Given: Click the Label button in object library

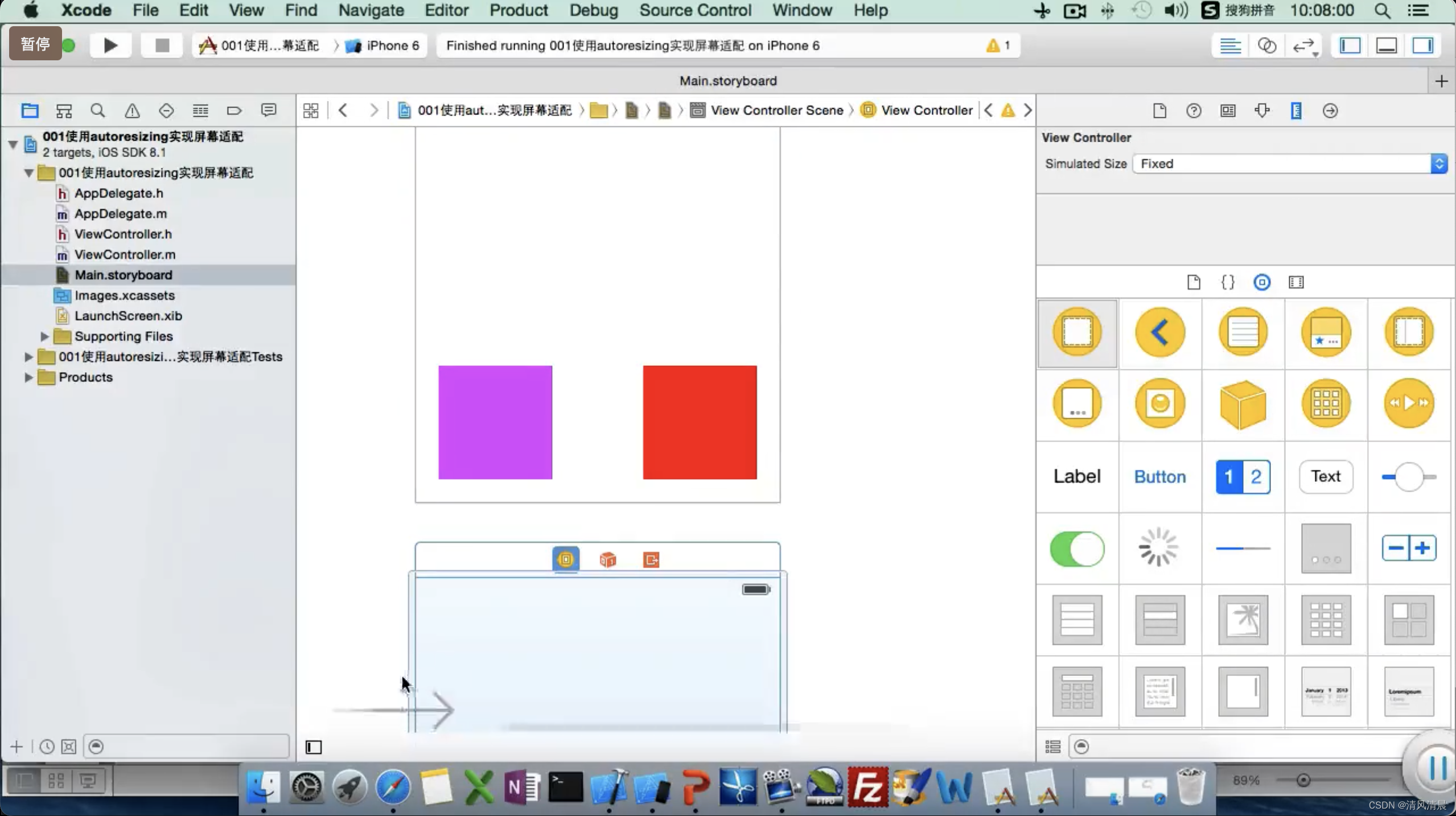Looking at the screenshot, I should 1077,476.
